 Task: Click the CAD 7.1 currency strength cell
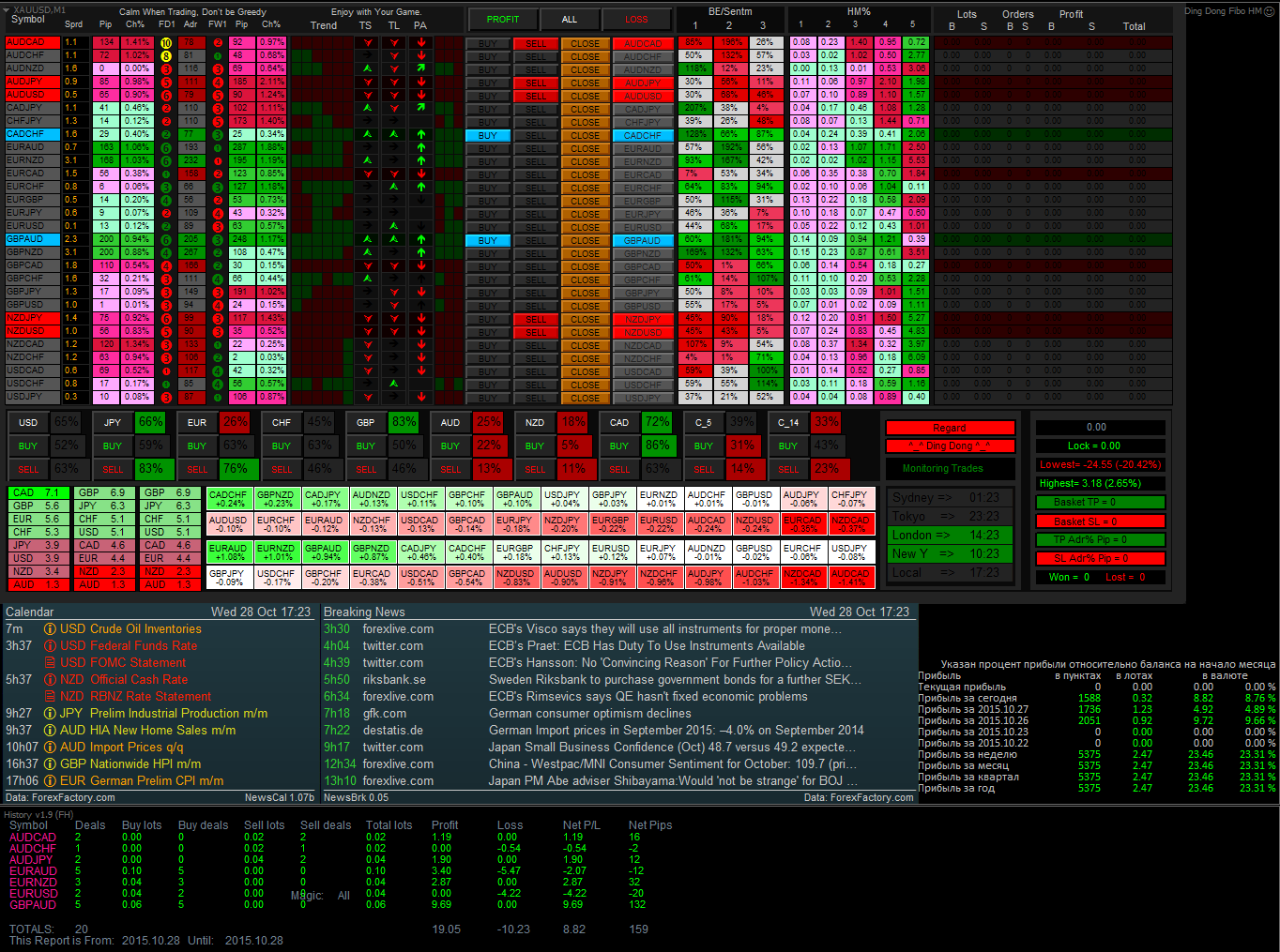38,492
